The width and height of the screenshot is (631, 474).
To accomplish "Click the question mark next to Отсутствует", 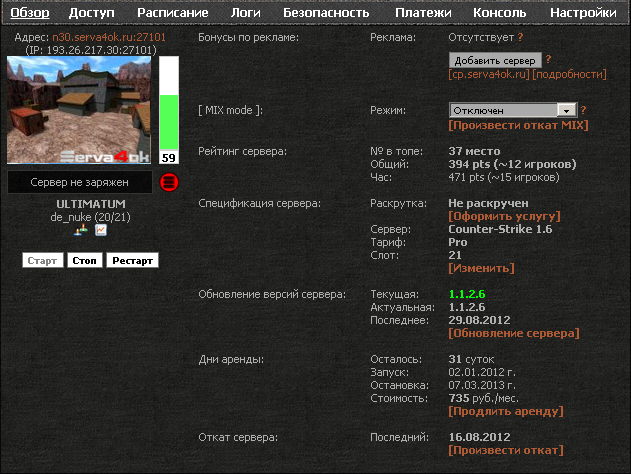I will (x=520, y=37).
